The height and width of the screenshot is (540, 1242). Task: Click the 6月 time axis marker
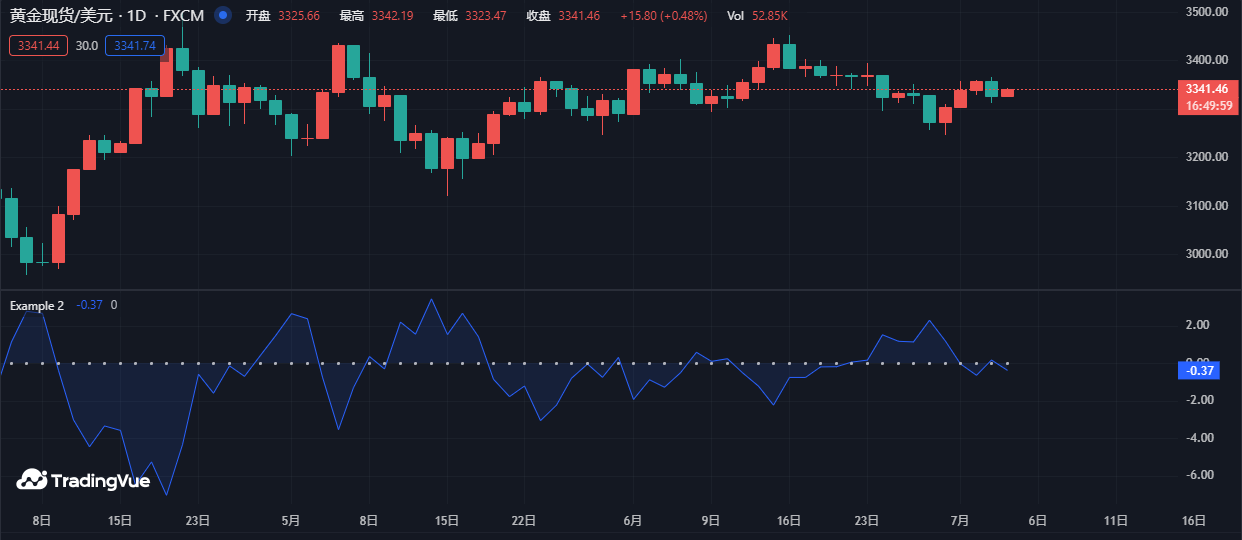632,520
